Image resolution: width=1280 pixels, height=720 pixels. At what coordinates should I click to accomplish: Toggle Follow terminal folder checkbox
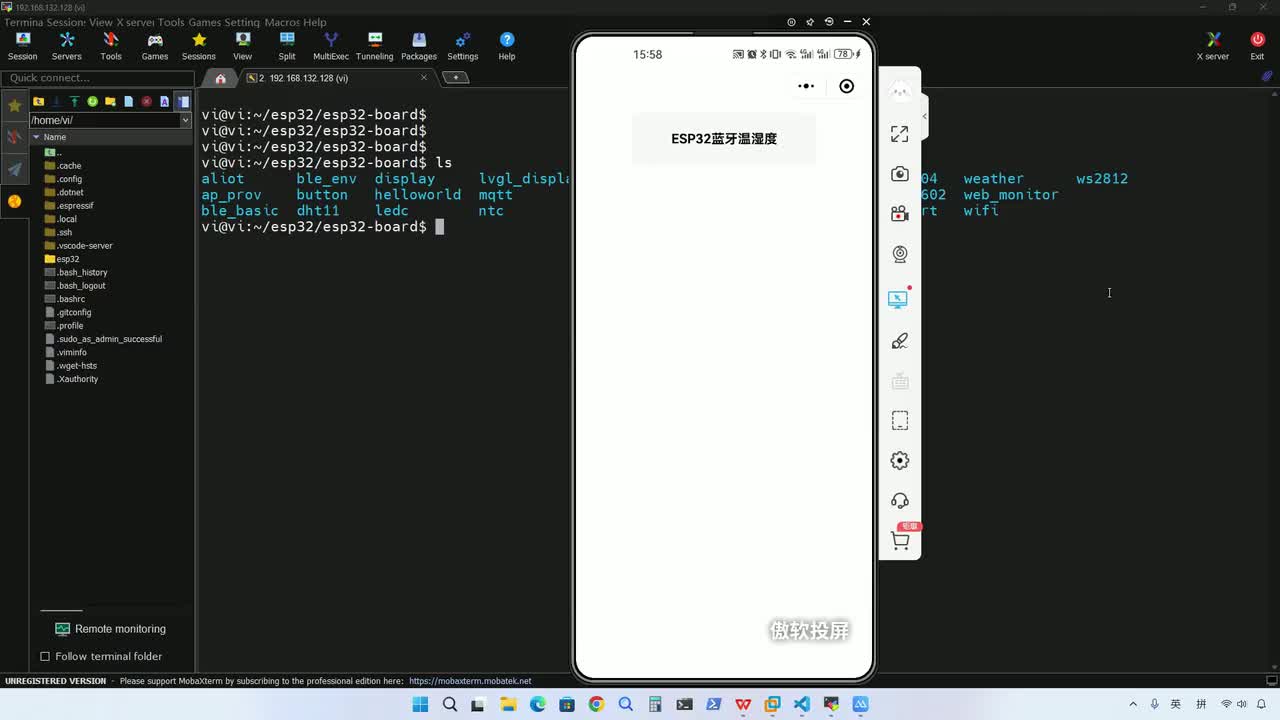pyautogui.click(x=45, y=656)
